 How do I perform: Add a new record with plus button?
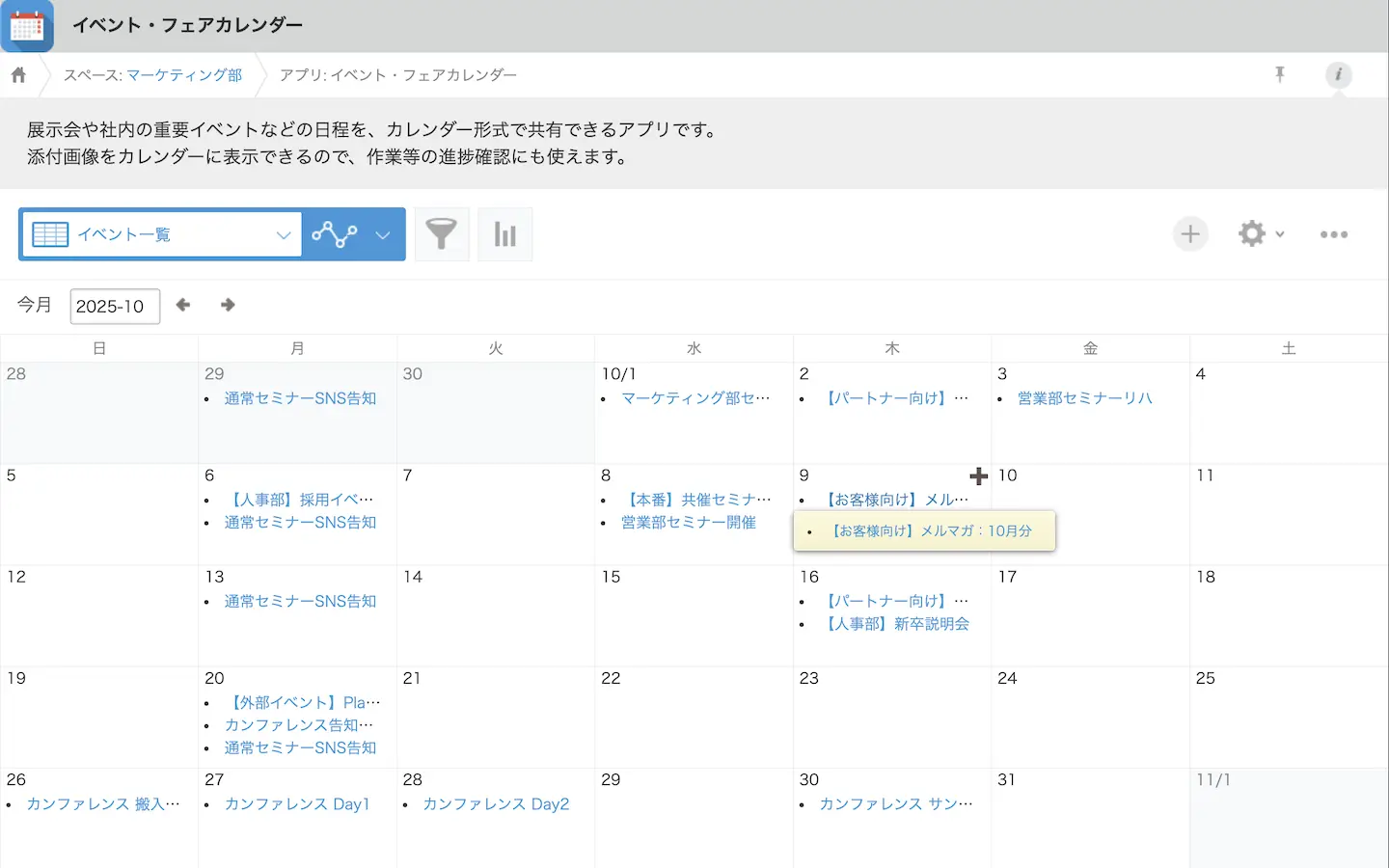(x=1190, y=234)
